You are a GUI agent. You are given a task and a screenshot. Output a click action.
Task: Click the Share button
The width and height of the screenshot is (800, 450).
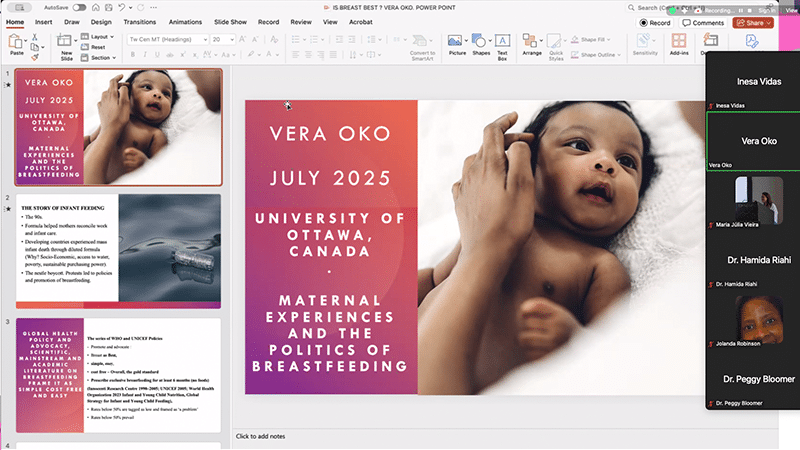[753, 22]
